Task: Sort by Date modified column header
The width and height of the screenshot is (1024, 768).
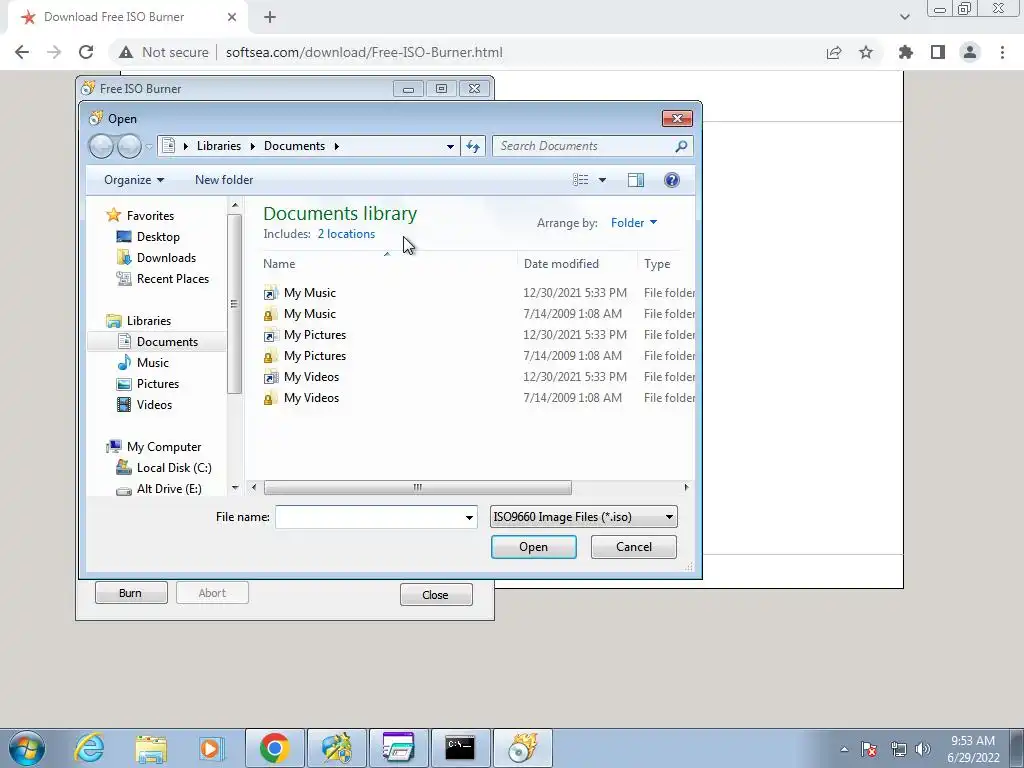Action: (x=561, y=264)
